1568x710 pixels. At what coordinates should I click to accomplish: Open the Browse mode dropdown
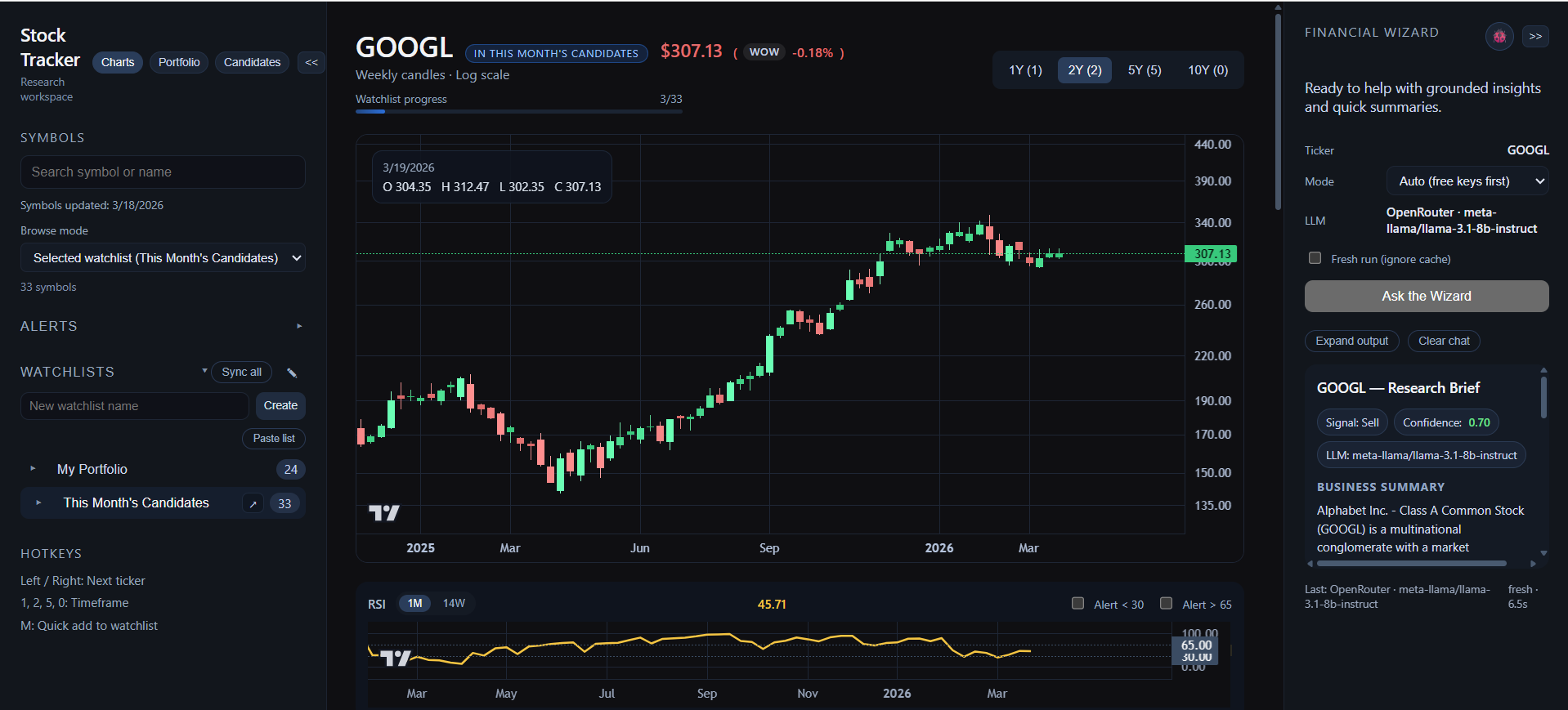(x=163, y=258)
